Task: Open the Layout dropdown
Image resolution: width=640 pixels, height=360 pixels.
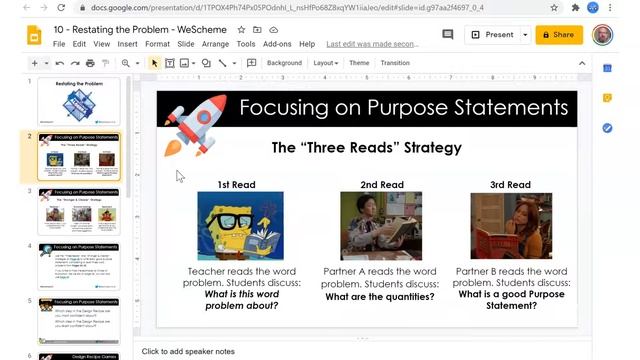Action: tap(325, 63)
